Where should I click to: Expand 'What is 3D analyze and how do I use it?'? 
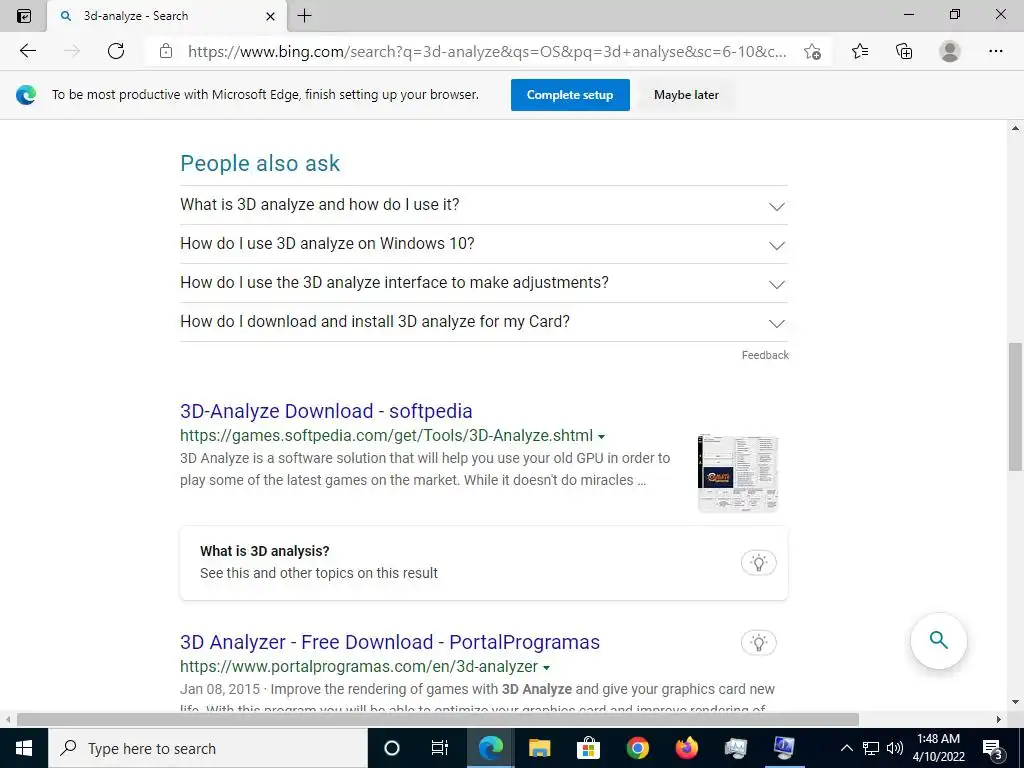click(484, 205)
